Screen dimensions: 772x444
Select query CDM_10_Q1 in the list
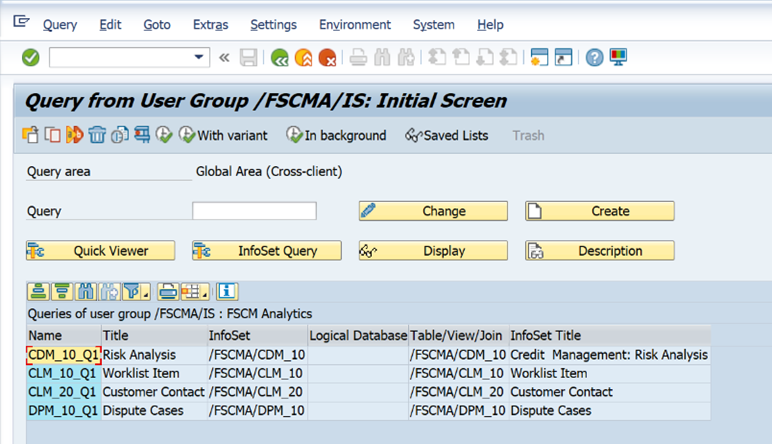click(64, 355)
